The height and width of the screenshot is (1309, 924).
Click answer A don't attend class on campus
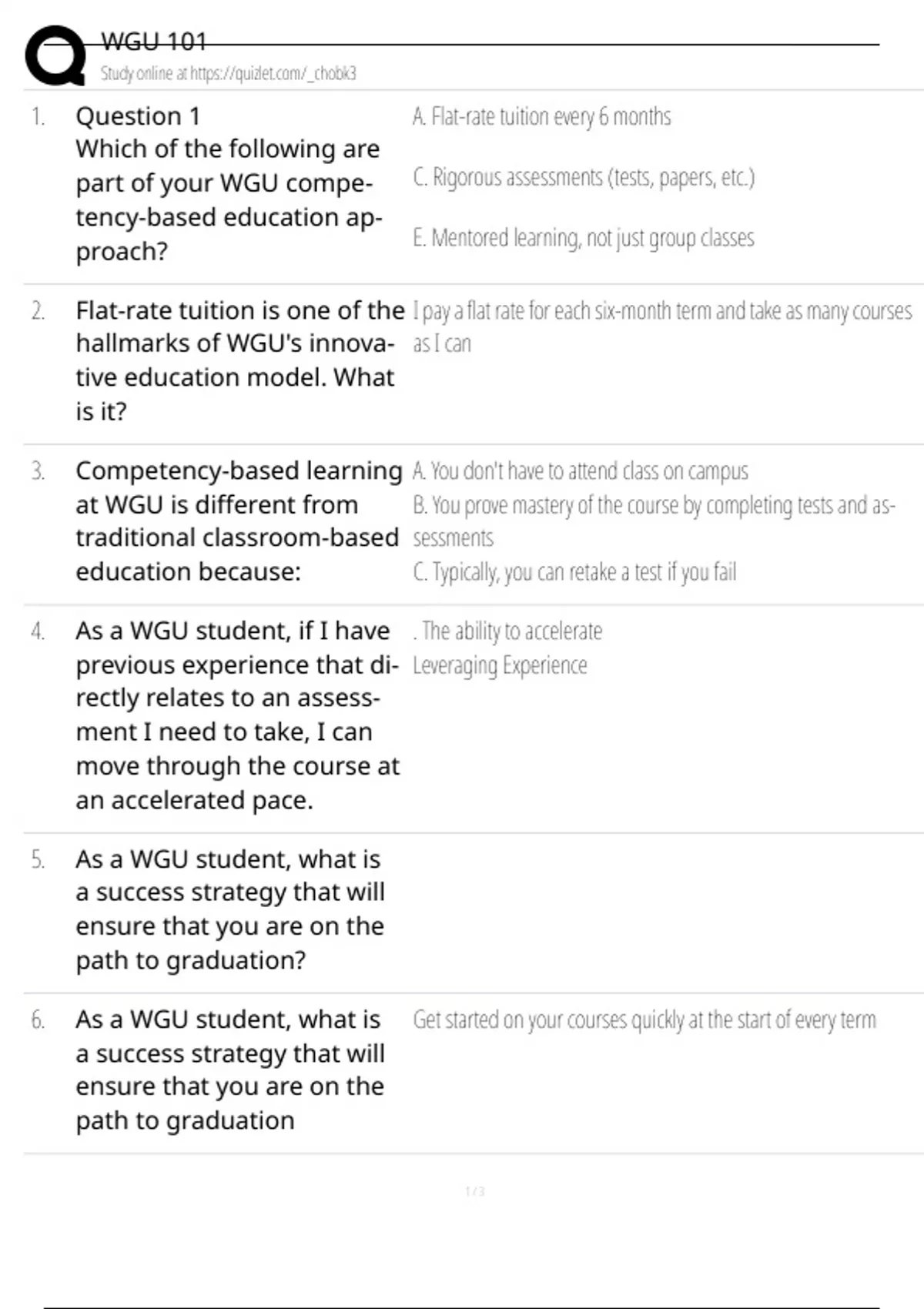pos(580,470)
